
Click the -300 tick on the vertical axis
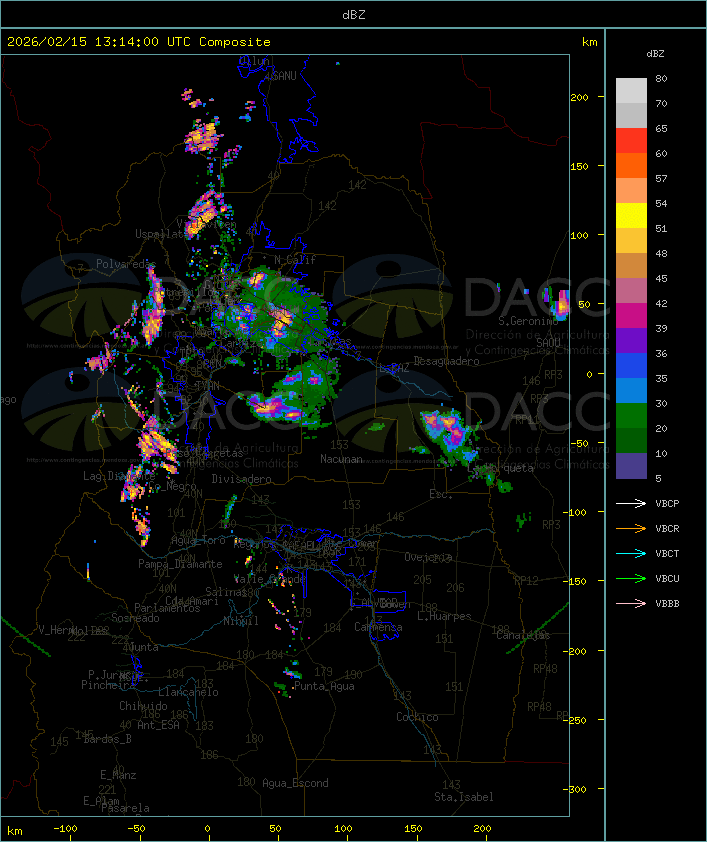click(x=577, y=789)
